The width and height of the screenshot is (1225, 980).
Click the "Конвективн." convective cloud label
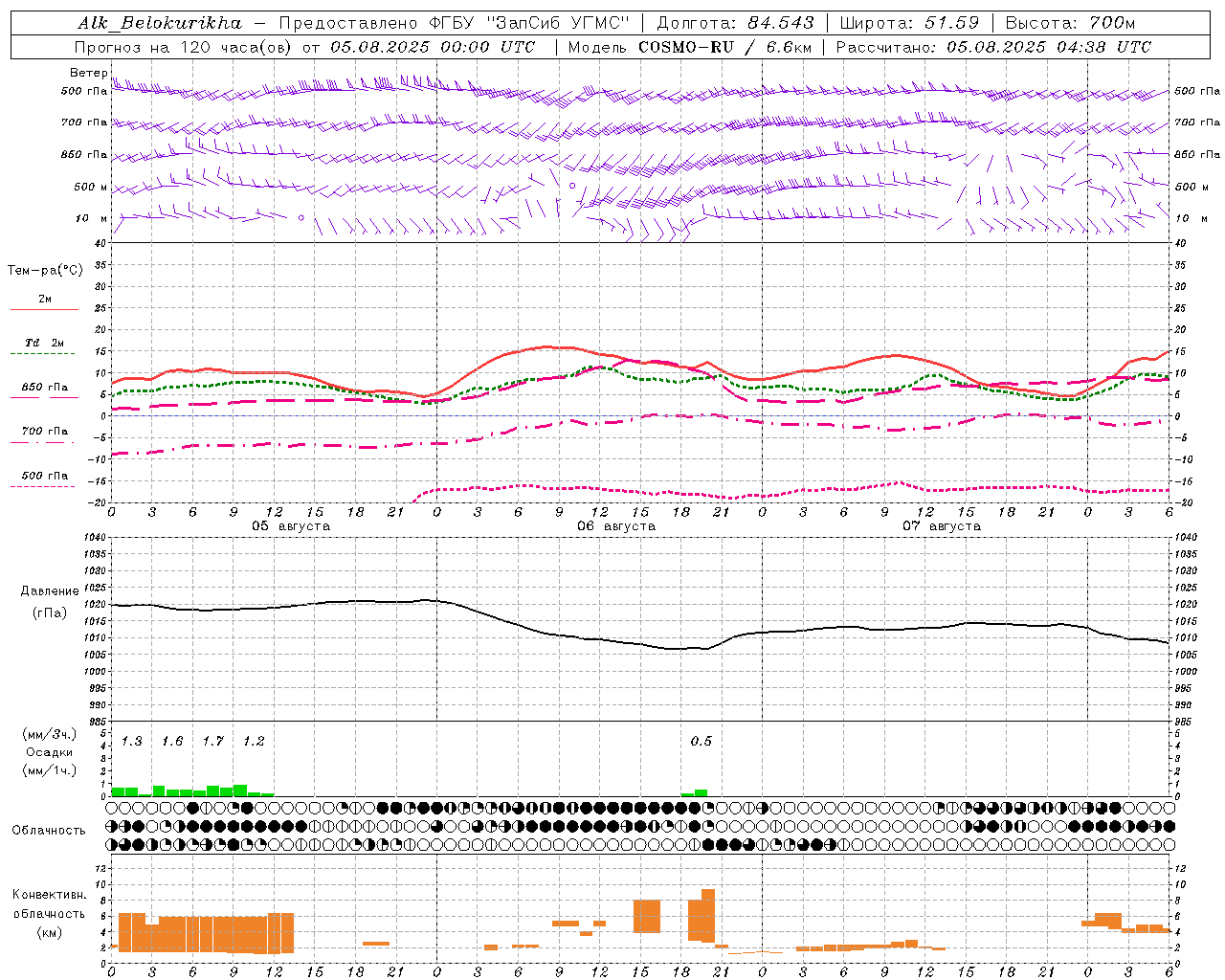click(49, 895)
